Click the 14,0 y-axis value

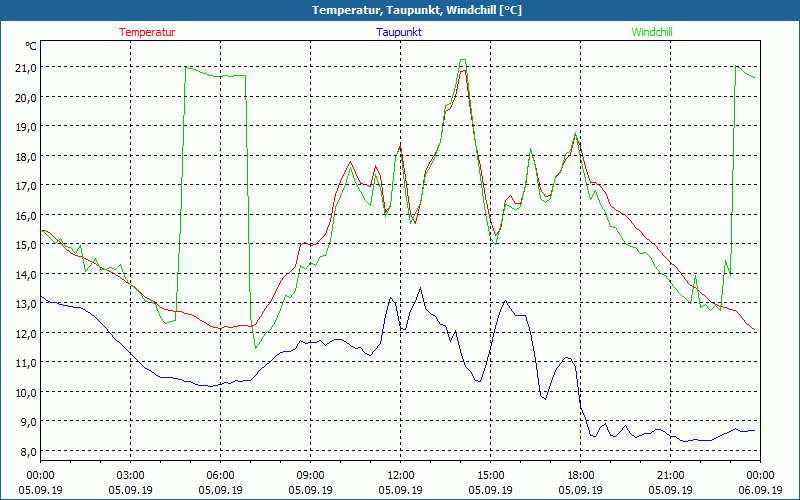tap(26, 274)
